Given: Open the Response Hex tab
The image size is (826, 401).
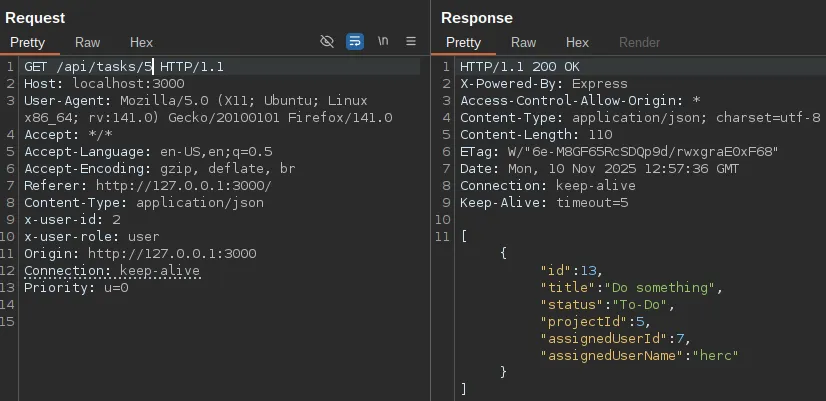Looking at the screenshot, I should tap(577, 42).
